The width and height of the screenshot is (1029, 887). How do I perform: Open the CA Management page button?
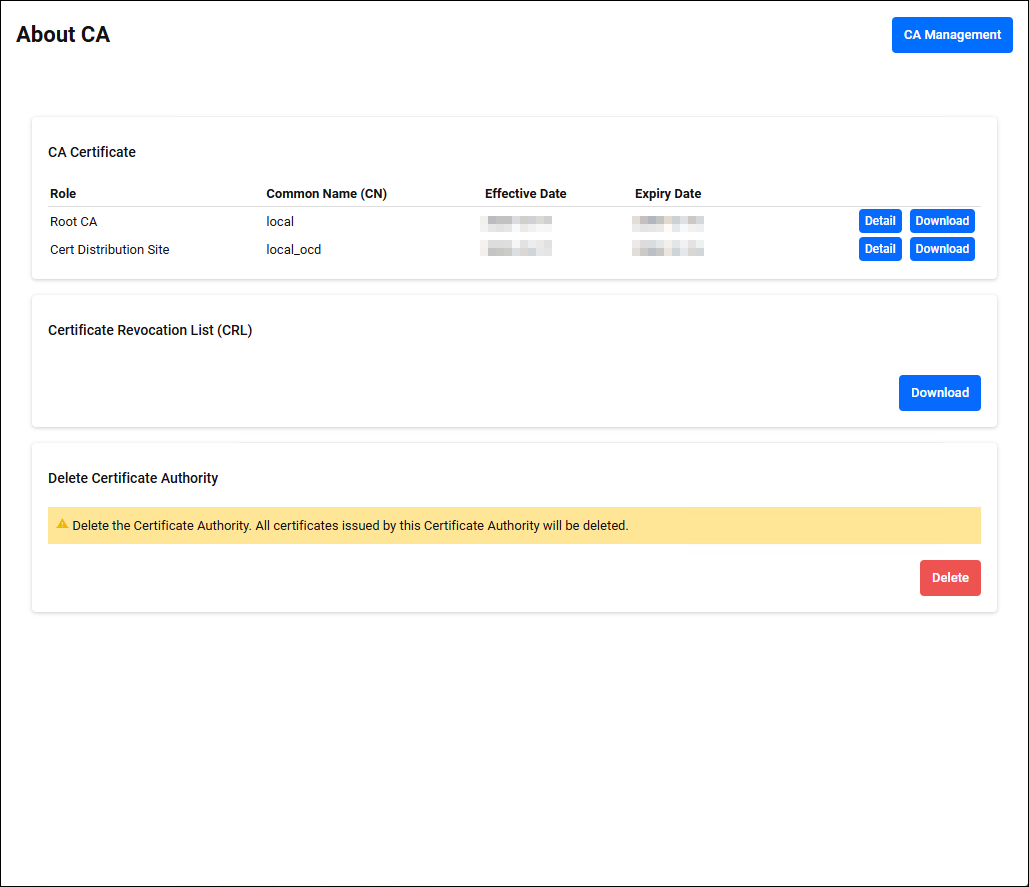(952, 35)
